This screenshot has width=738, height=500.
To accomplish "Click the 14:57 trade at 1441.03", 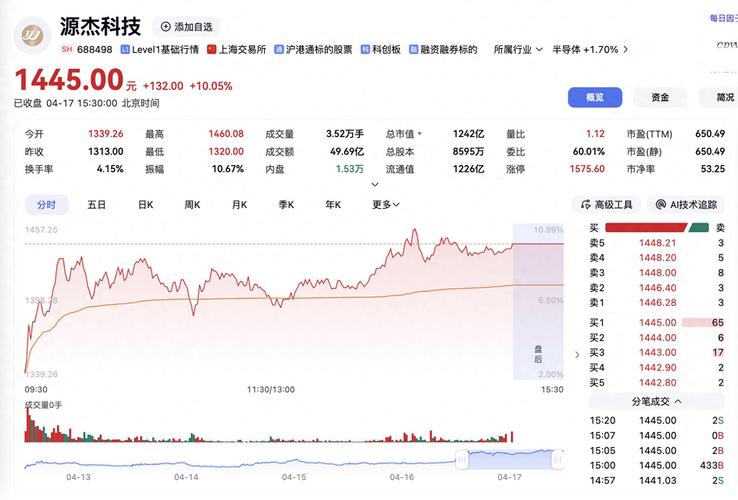I will point(657,480).
